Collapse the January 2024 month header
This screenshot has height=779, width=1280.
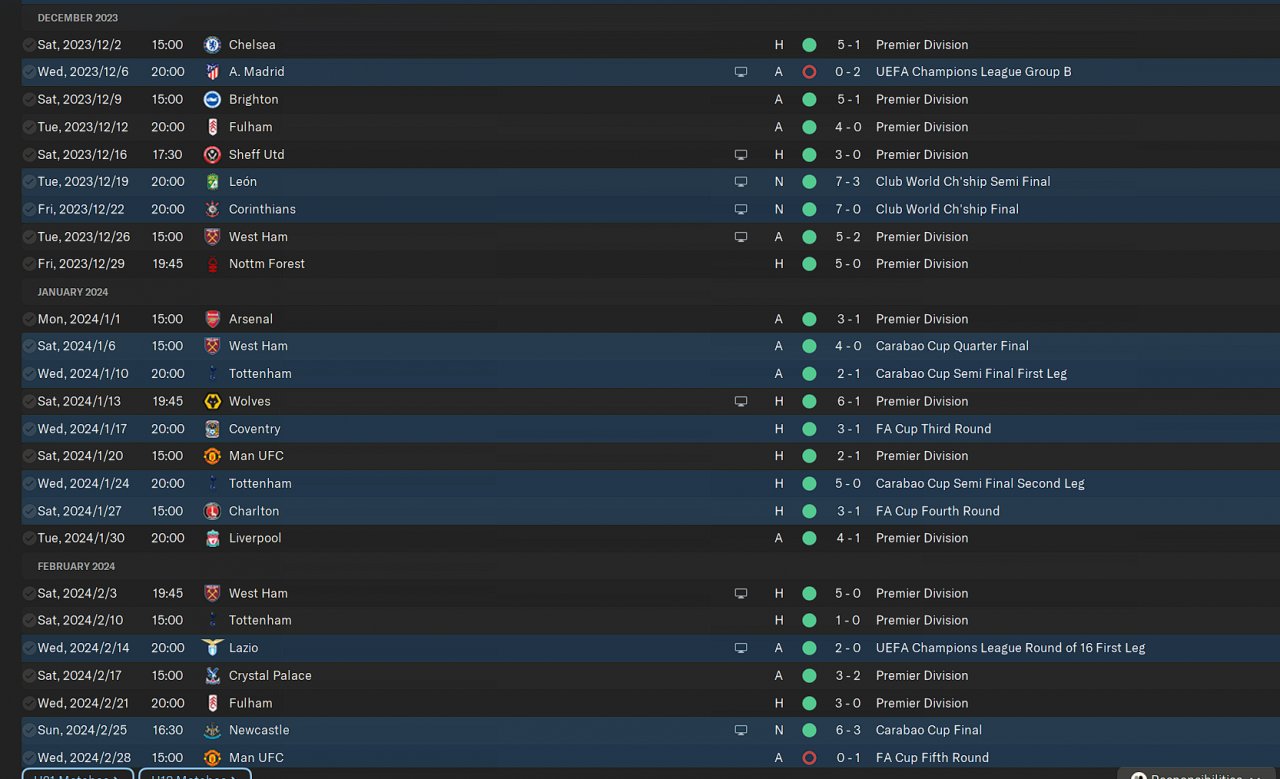coord(73,292)
